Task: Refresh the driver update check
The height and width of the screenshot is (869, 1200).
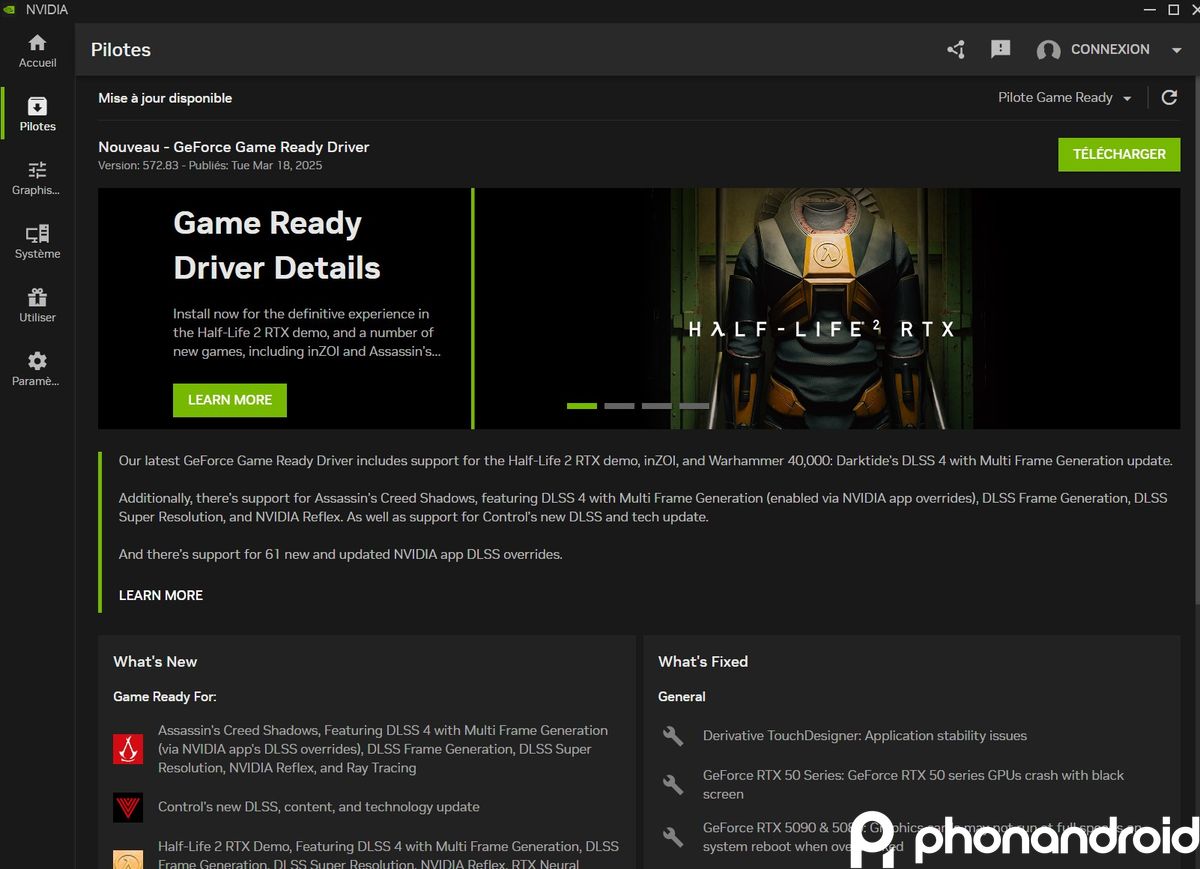Action: click(x=1169, y=98)
